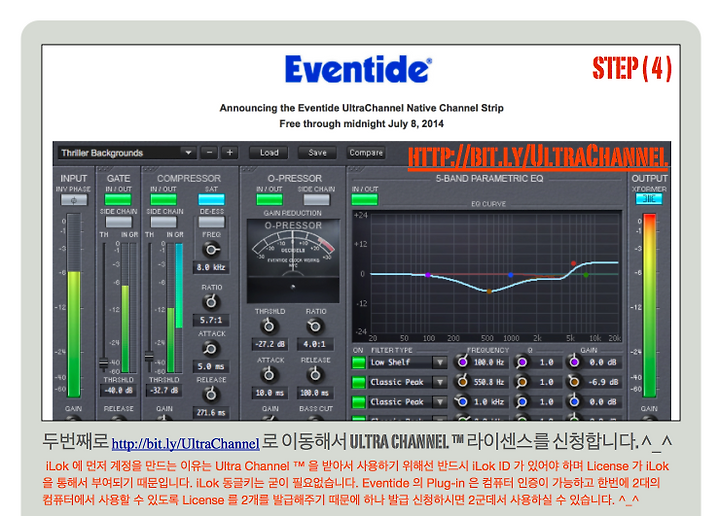Screen dimensions: 720x516
Task: Click the COMPRESSOR RATIO knob
Action: click(211, 302)
